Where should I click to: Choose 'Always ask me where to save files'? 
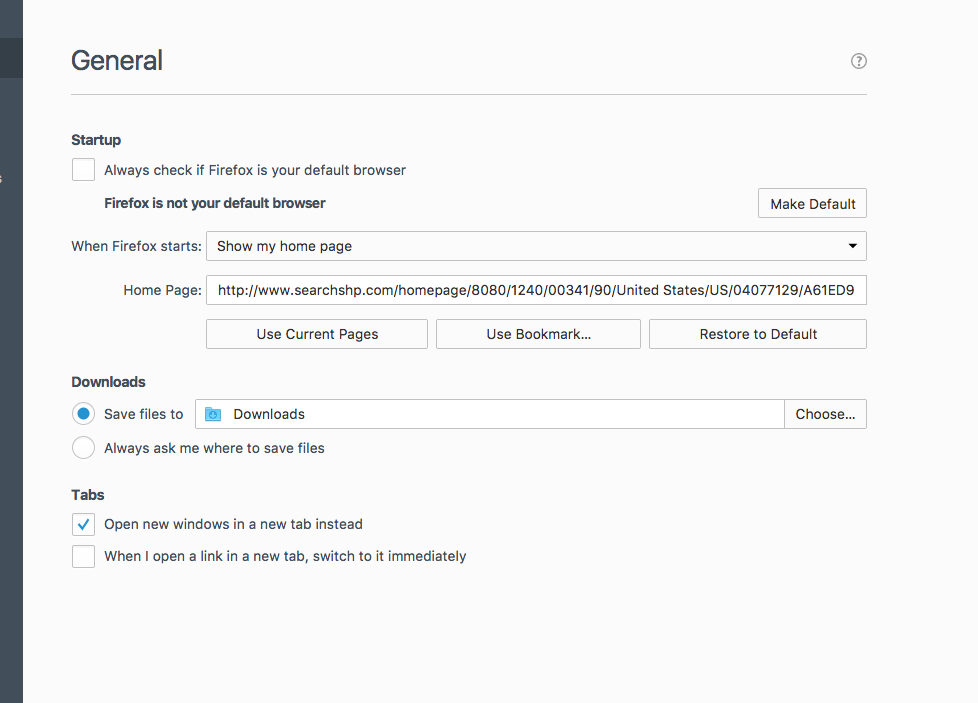pos(83,448)
